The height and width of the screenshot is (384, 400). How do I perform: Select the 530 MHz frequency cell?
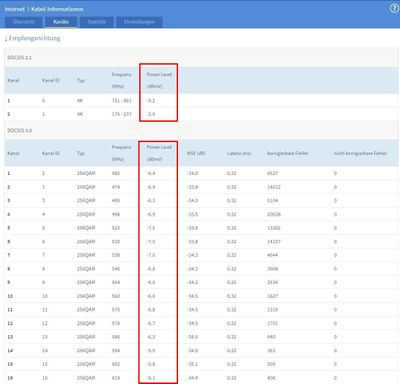[x=116, y=242]
